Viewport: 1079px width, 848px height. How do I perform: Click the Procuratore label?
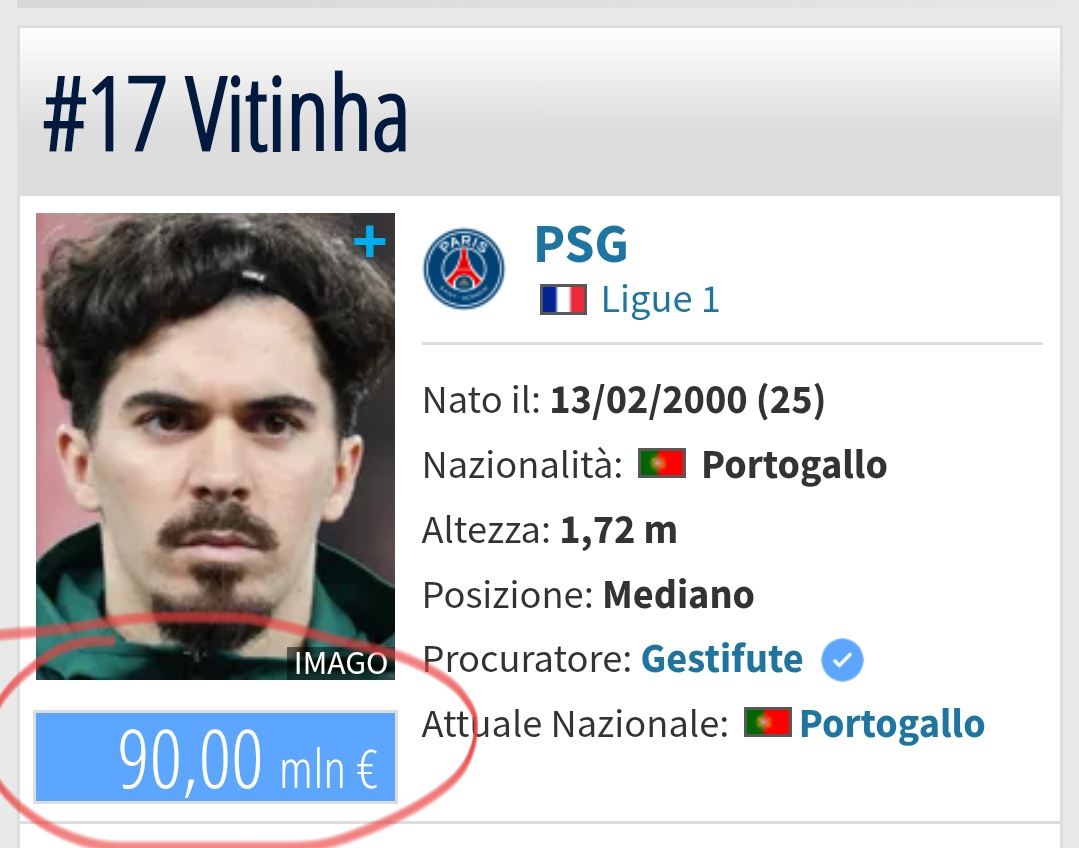pos(527,659)
